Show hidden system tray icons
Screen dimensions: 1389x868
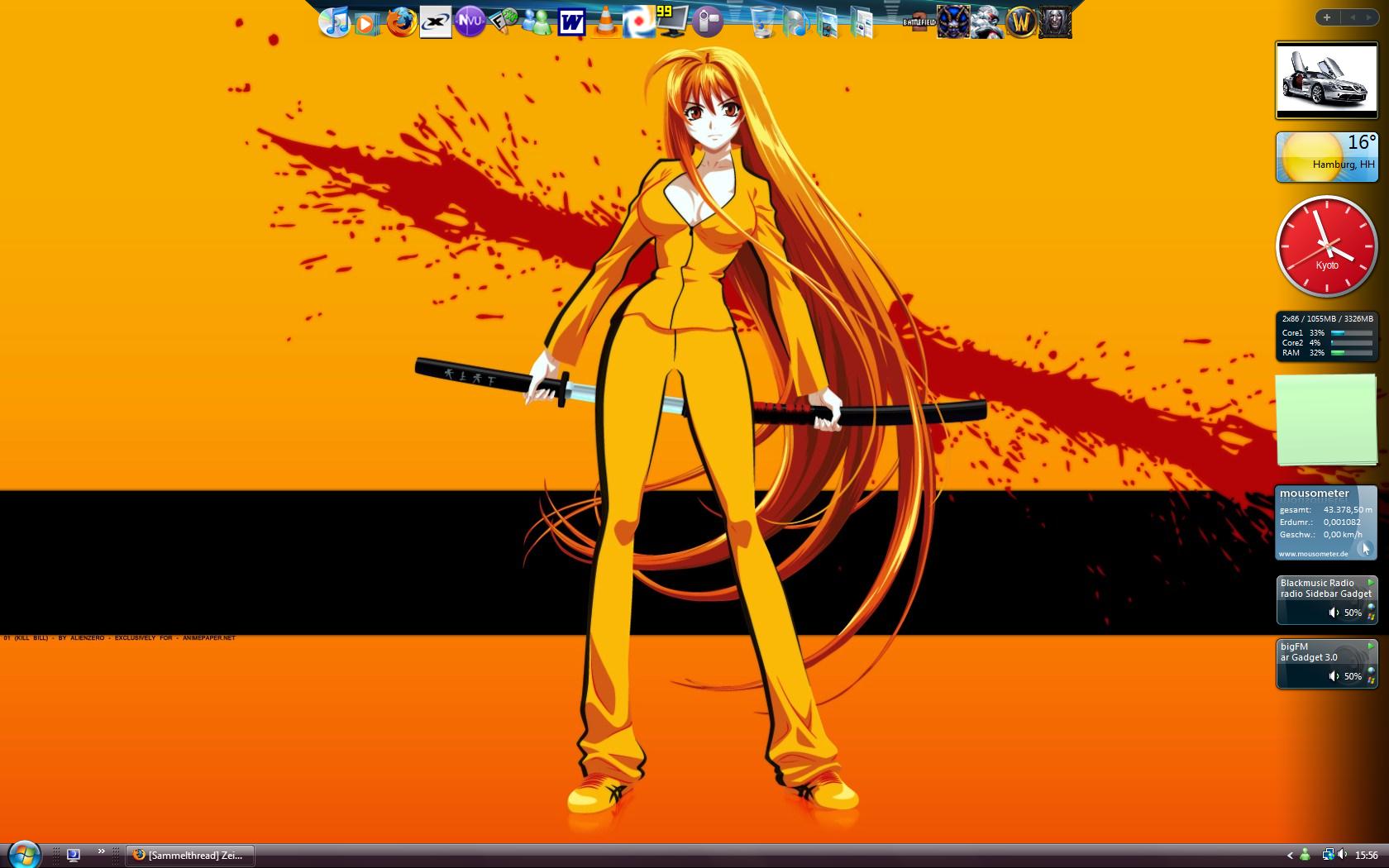(x=1290, y=856)
